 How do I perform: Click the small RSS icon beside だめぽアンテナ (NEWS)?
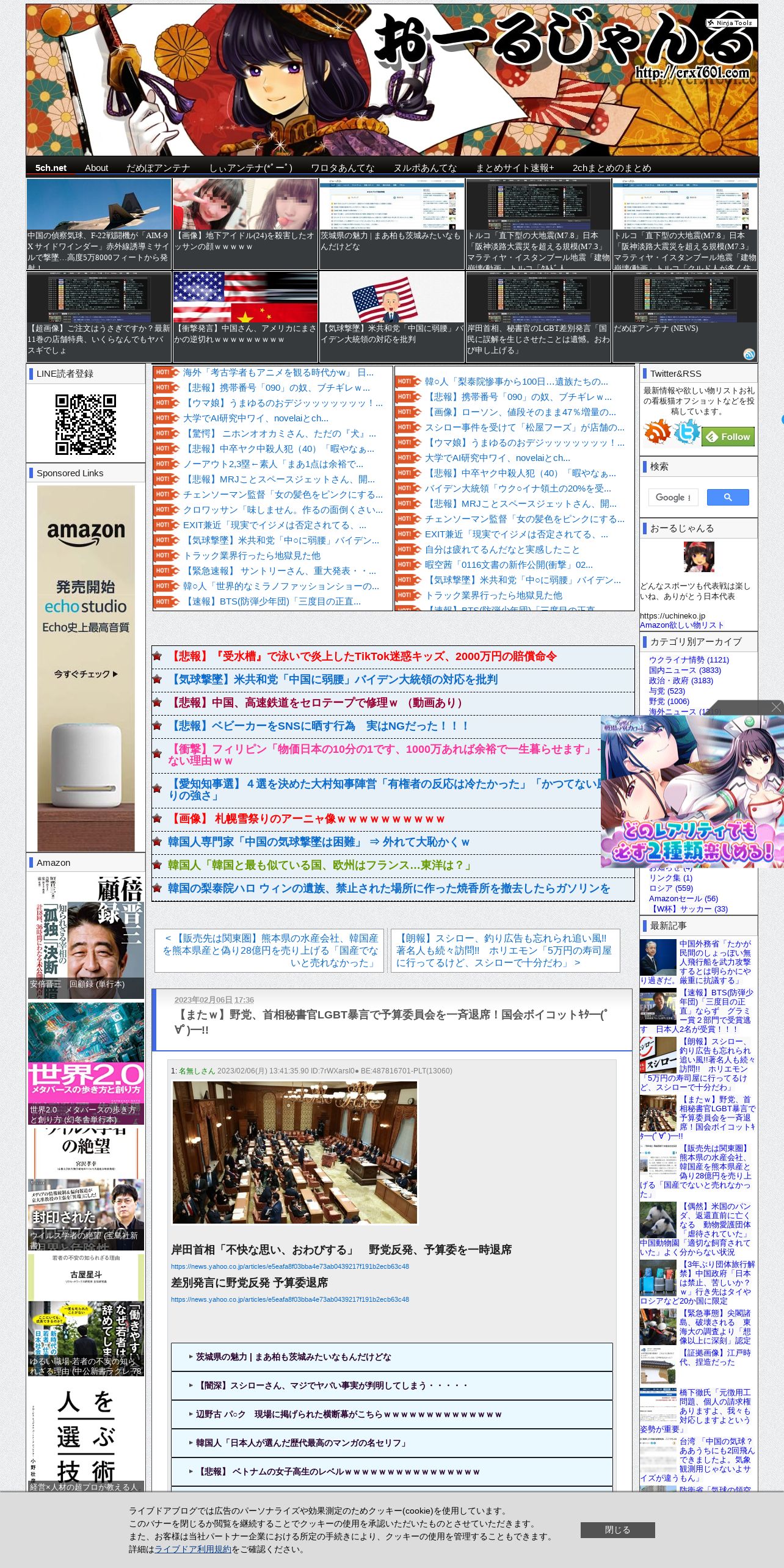tap(749, 354)
